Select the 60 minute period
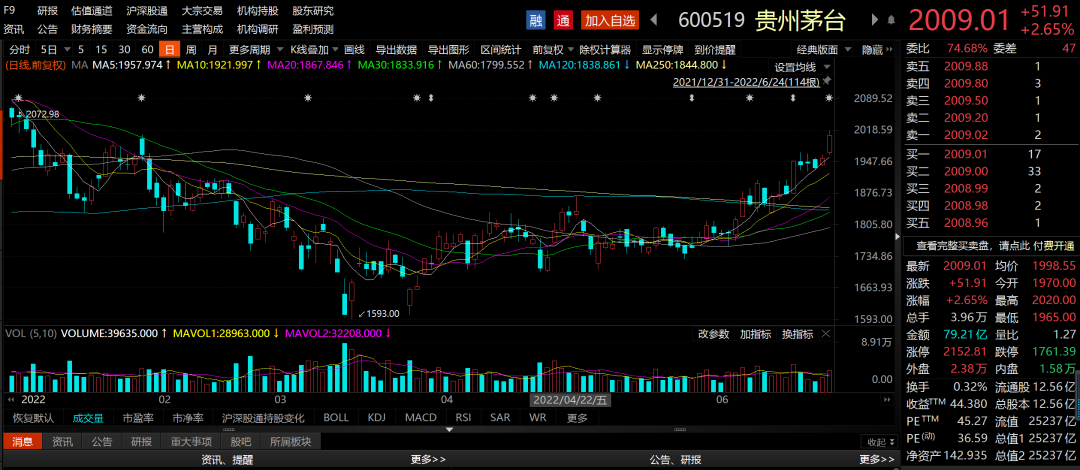 147,50
